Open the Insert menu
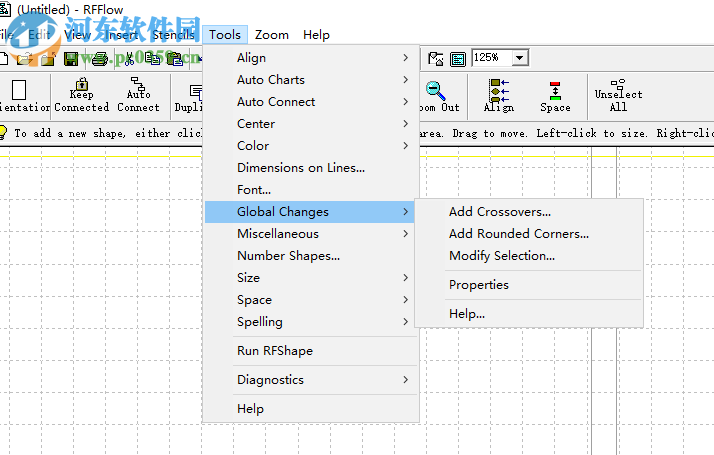This screenshot has height=455, width=714. tap(122, 35)
